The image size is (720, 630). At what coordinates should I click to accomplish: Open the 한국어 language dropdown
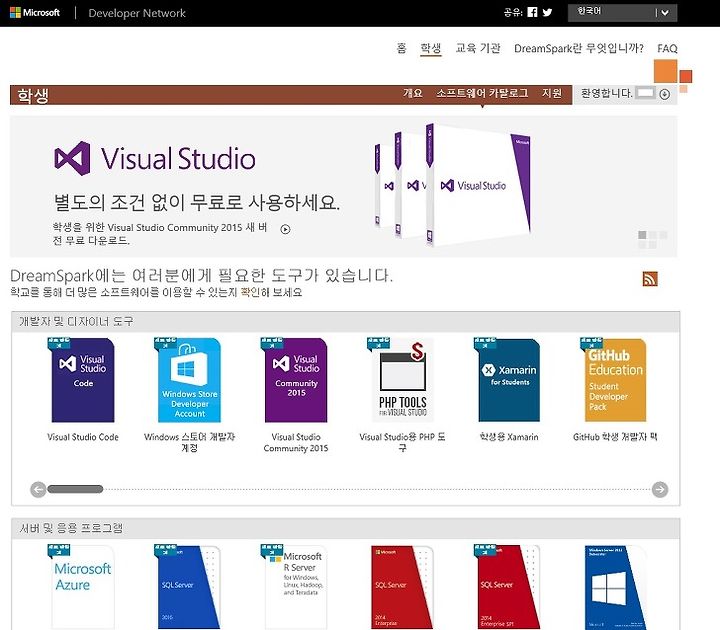tap(622, 12)
